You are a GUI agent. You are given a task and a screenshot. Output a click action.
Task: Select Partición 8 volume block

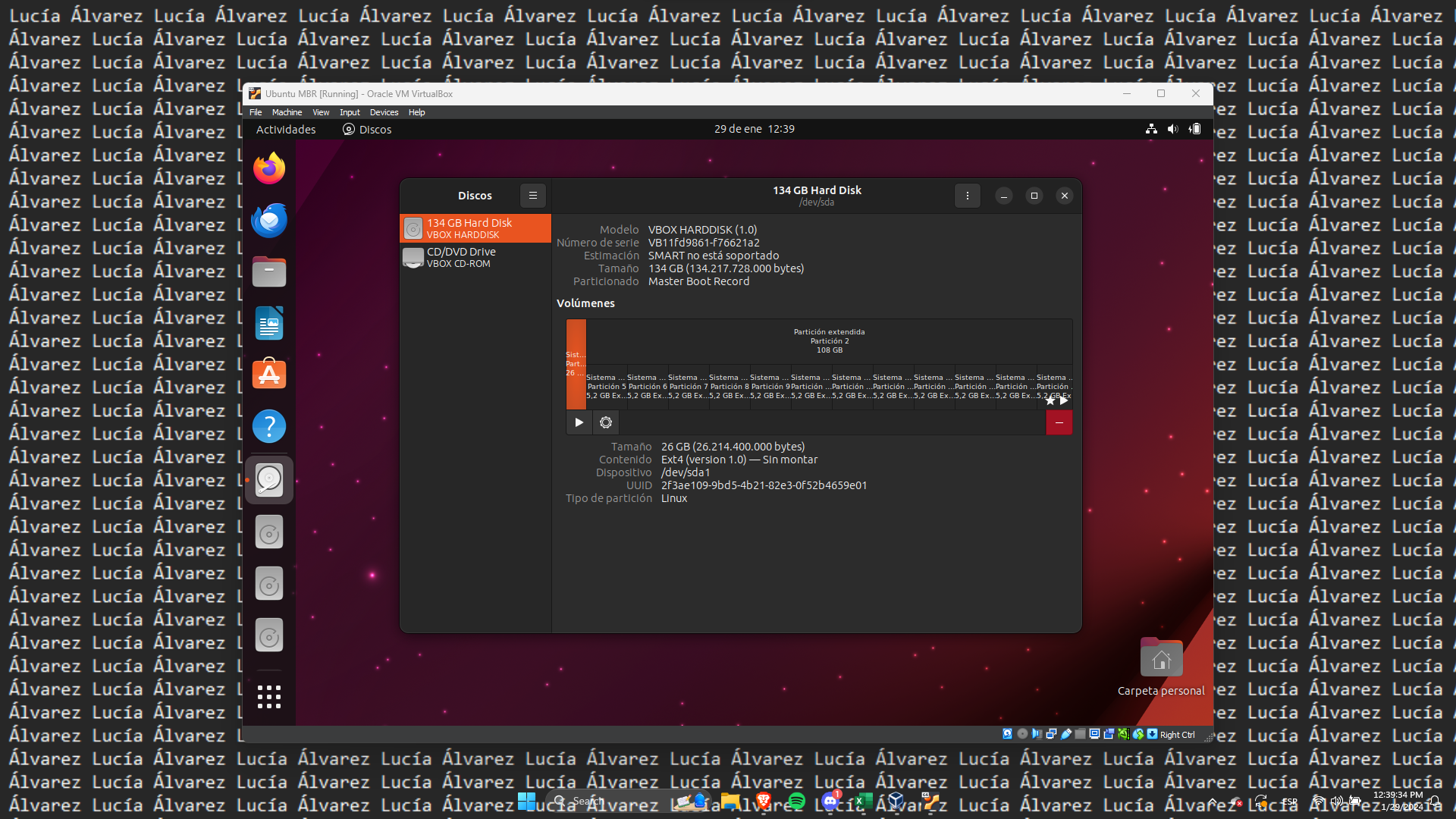730,386
